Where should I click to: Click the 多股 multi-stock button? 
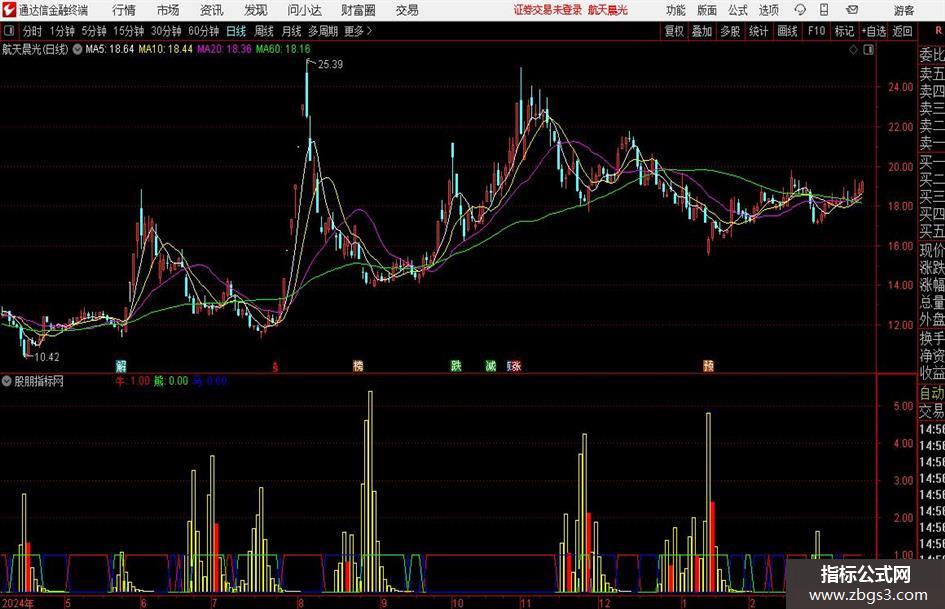[730, 31]
